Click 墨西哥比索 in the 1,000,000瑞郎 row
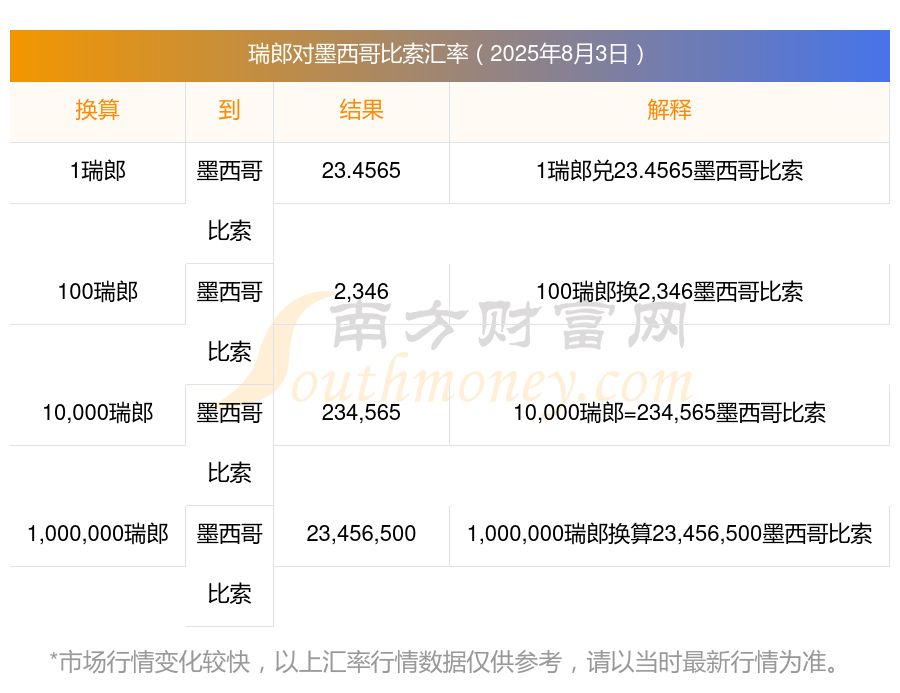Screen dimensions: 900x693 (229, 564)
